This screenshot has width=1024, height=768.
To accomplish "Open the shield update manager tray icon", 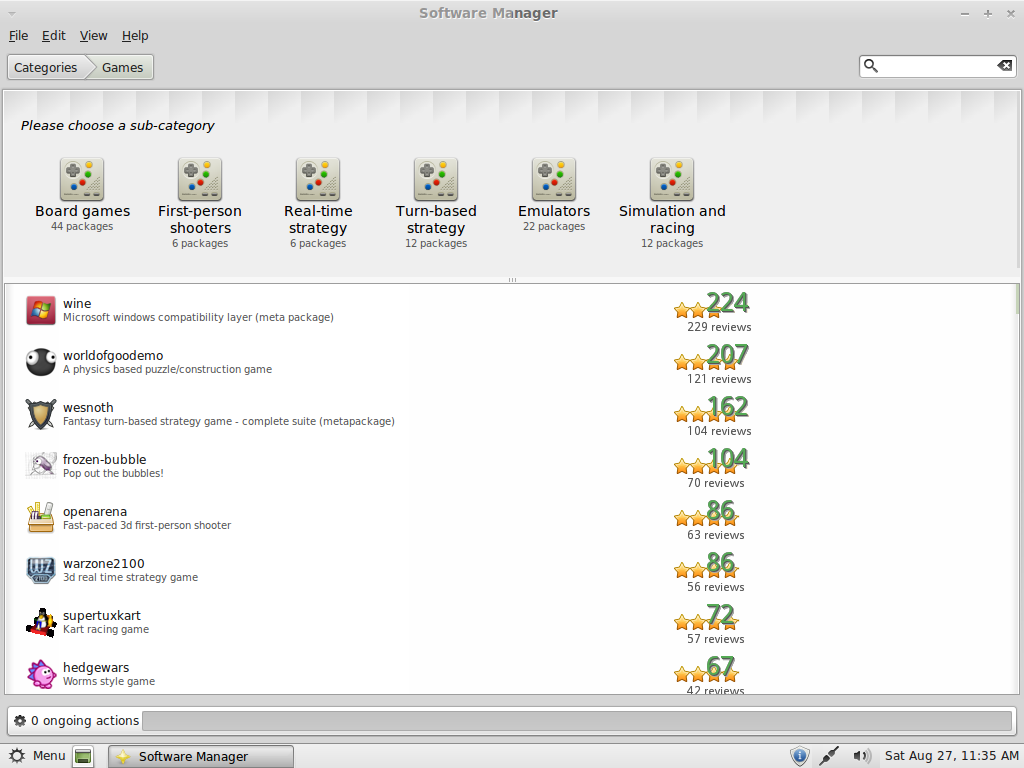I will click(799, 756).
